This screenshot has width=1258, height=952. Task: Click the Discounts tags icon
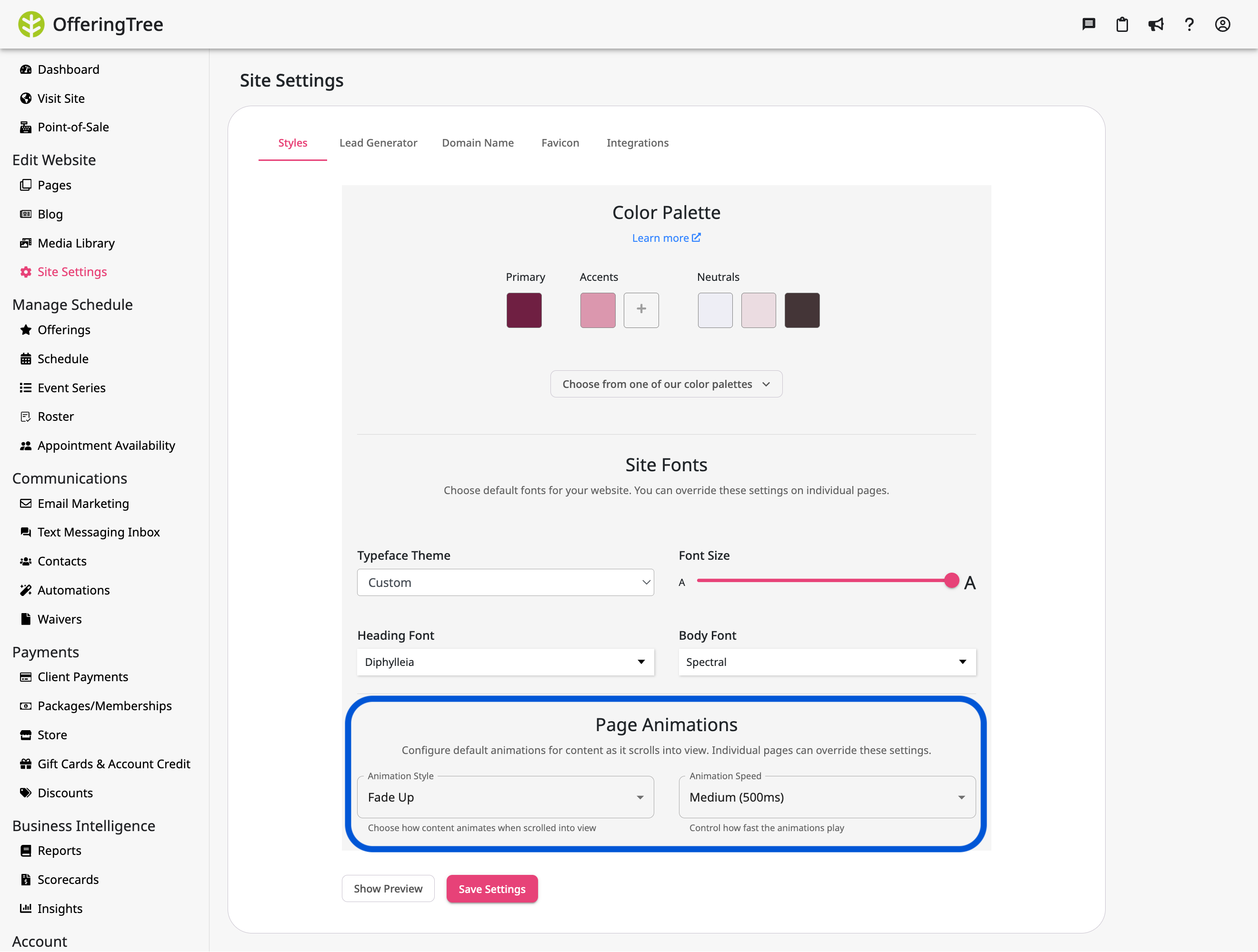(26, 793)
